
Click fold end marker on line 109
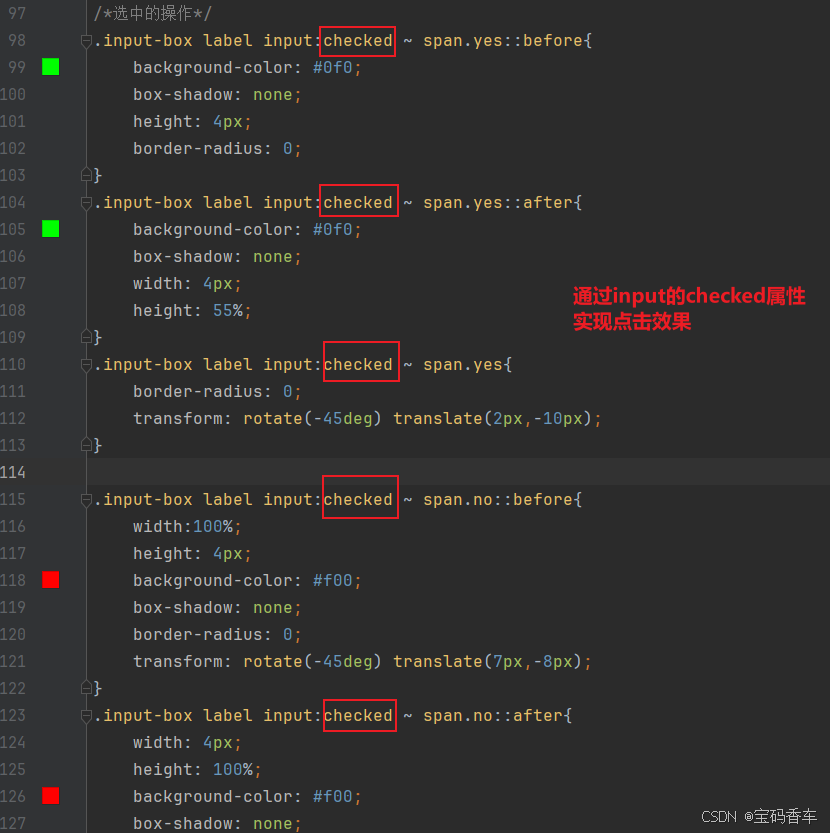point(86,337)
